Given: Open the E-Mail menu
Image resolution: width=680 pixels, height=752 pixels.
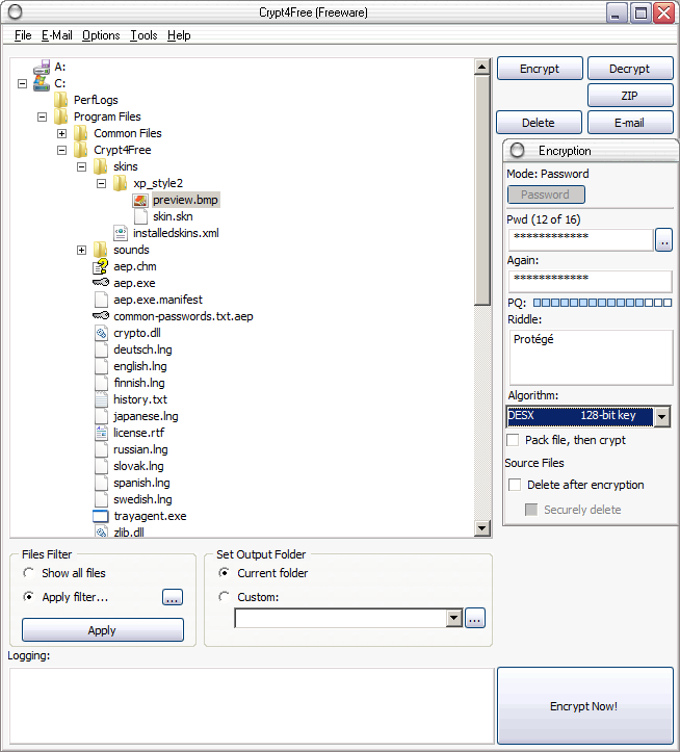Looking at the screenshot, I should [57, 35].
